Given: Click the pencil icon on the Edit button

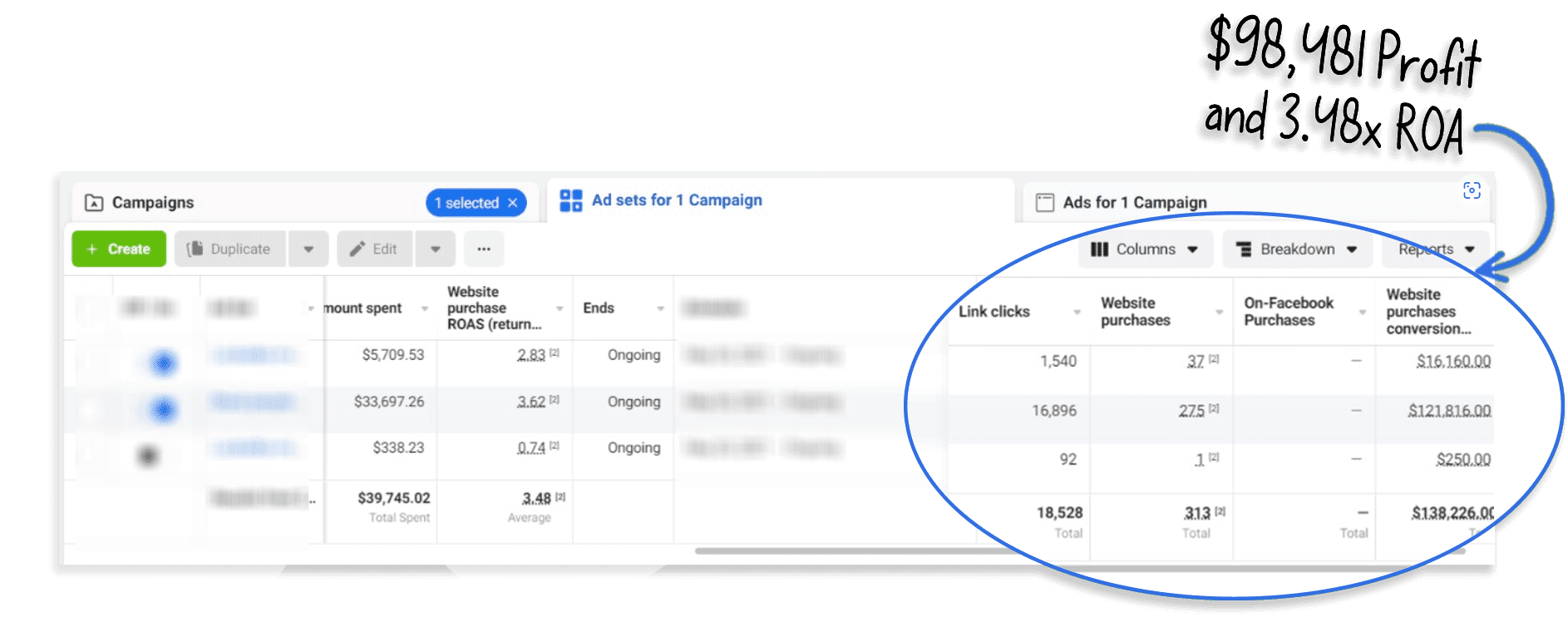Looking at the screenshot, I should point(357,249).
